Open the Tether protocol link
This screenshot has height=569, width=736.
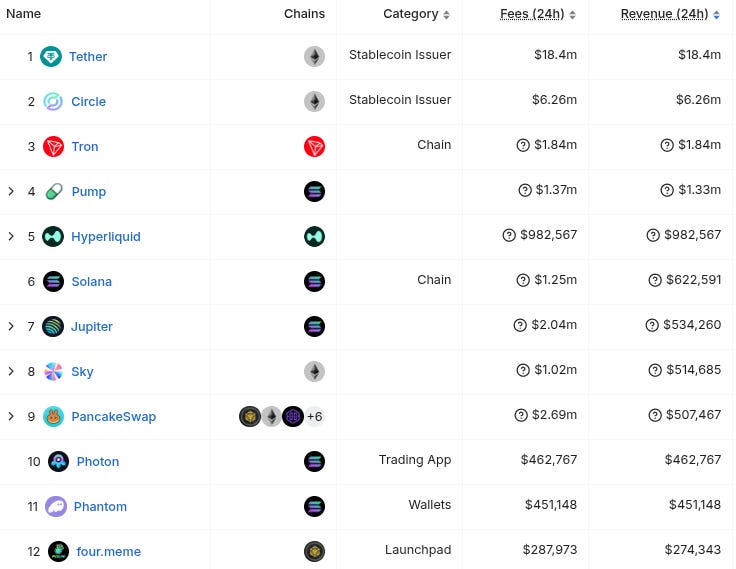[88, 57]
